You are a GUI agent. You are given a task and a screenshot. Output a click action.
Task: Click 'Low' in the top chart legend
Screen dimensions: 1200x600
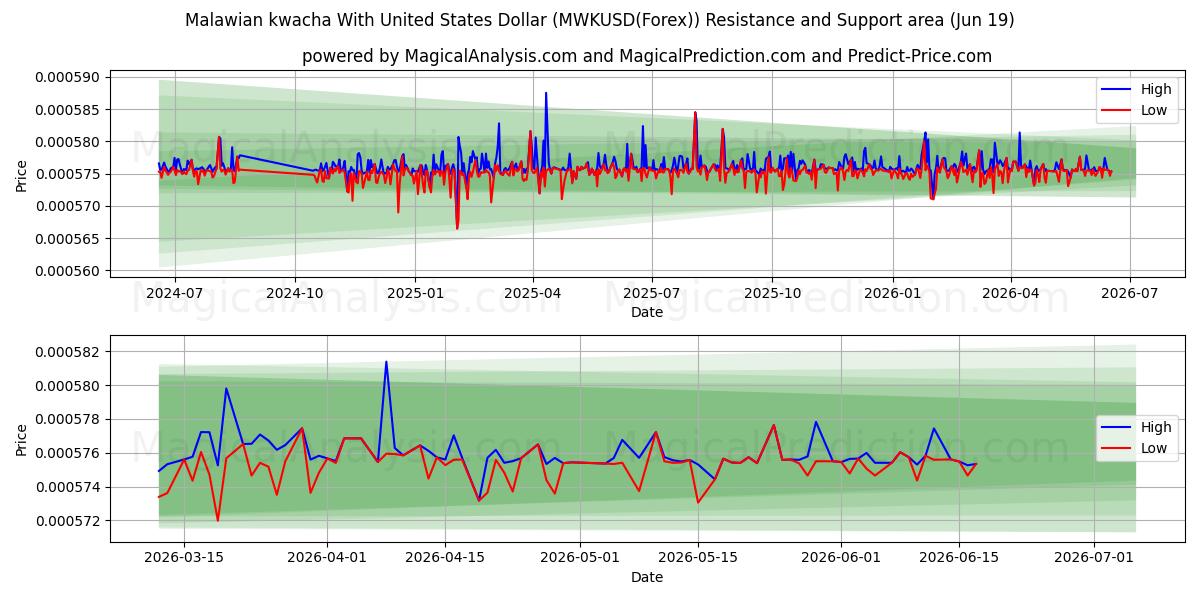(x=1154, y=110)
